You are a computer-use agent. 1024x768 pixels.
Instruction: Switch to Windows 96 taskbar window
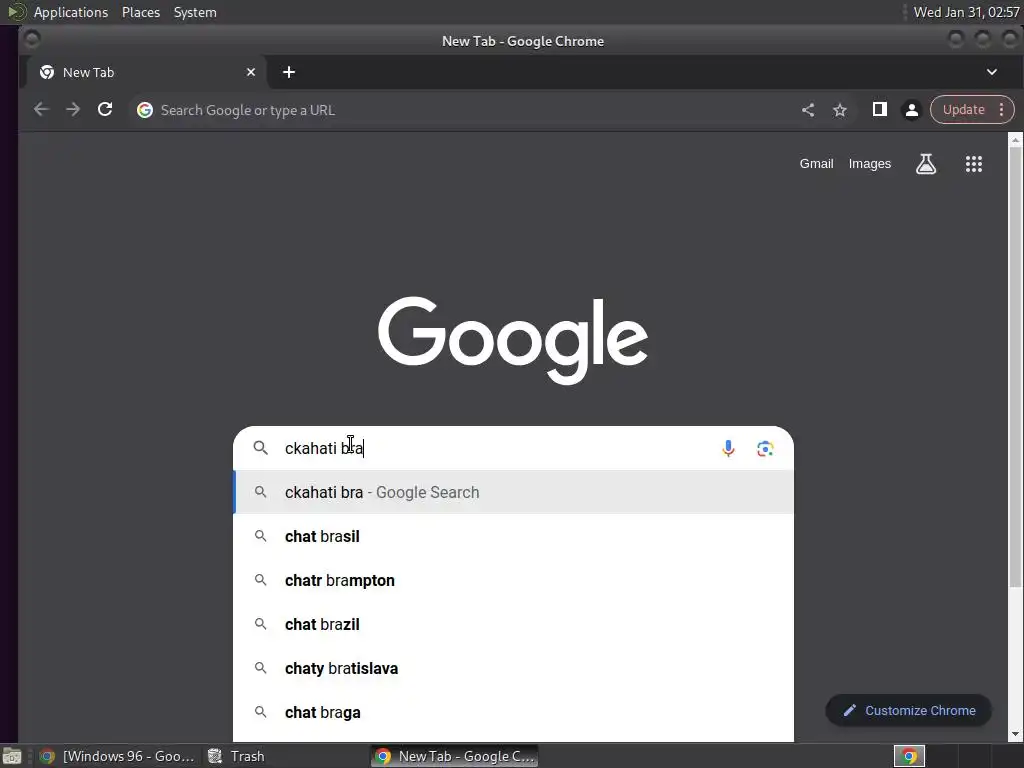[x=118, y=756]
